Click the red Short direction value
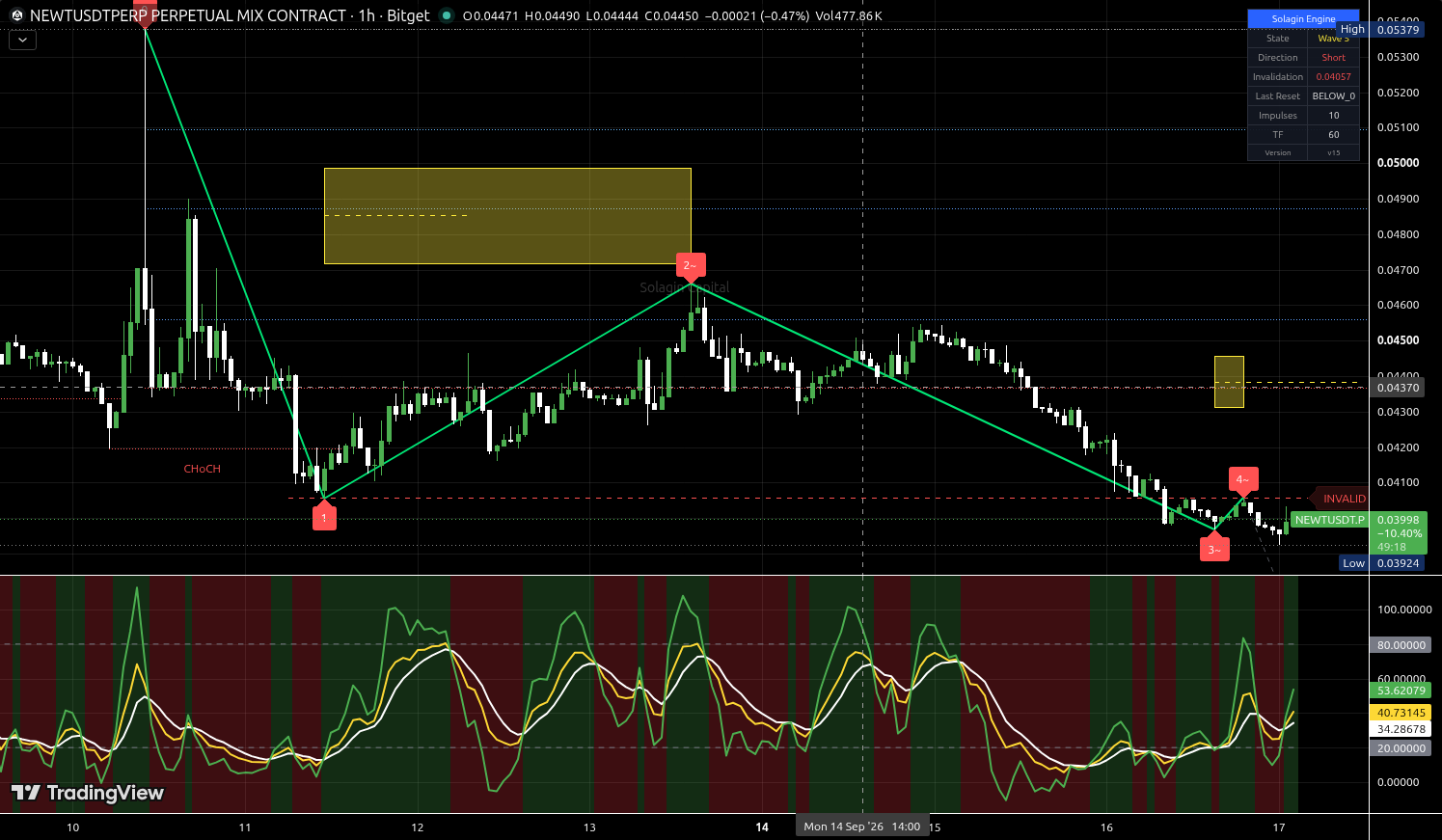This screenshot has height=840, width=1442. point(1333,58)
